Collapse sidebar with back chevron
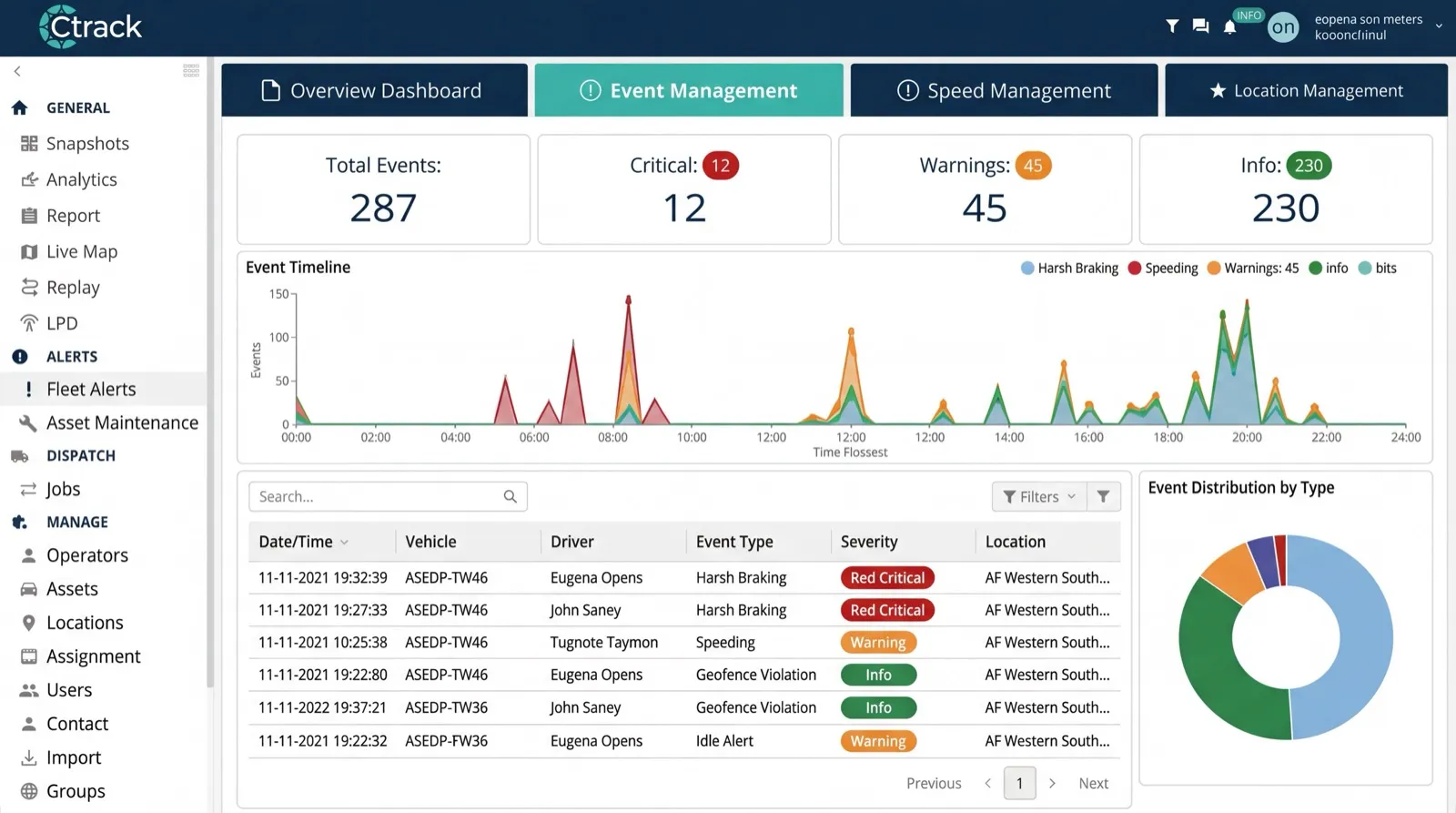This screenshot has width=1456, height=813. [x=17, y=71]
